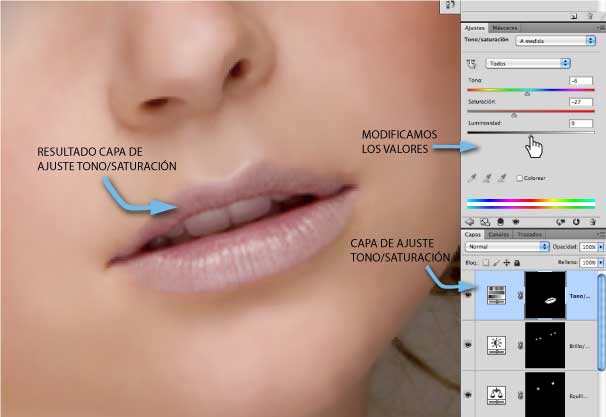Toggle lock image pixels brush icon
Image resolution: width=606 pixels, height=417 pixels.
[496, 263]
